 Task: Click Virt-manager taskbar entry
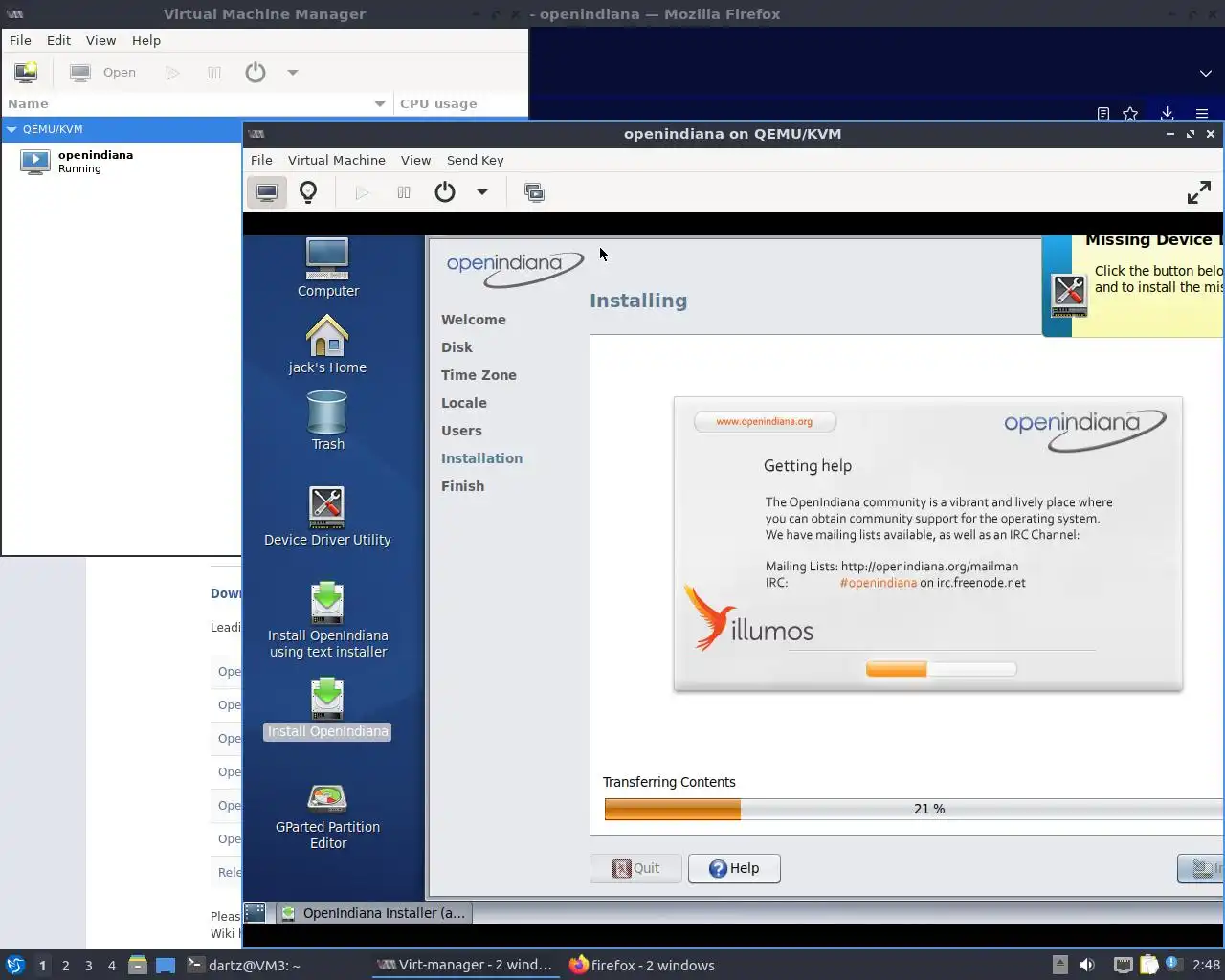pos(464,965)
